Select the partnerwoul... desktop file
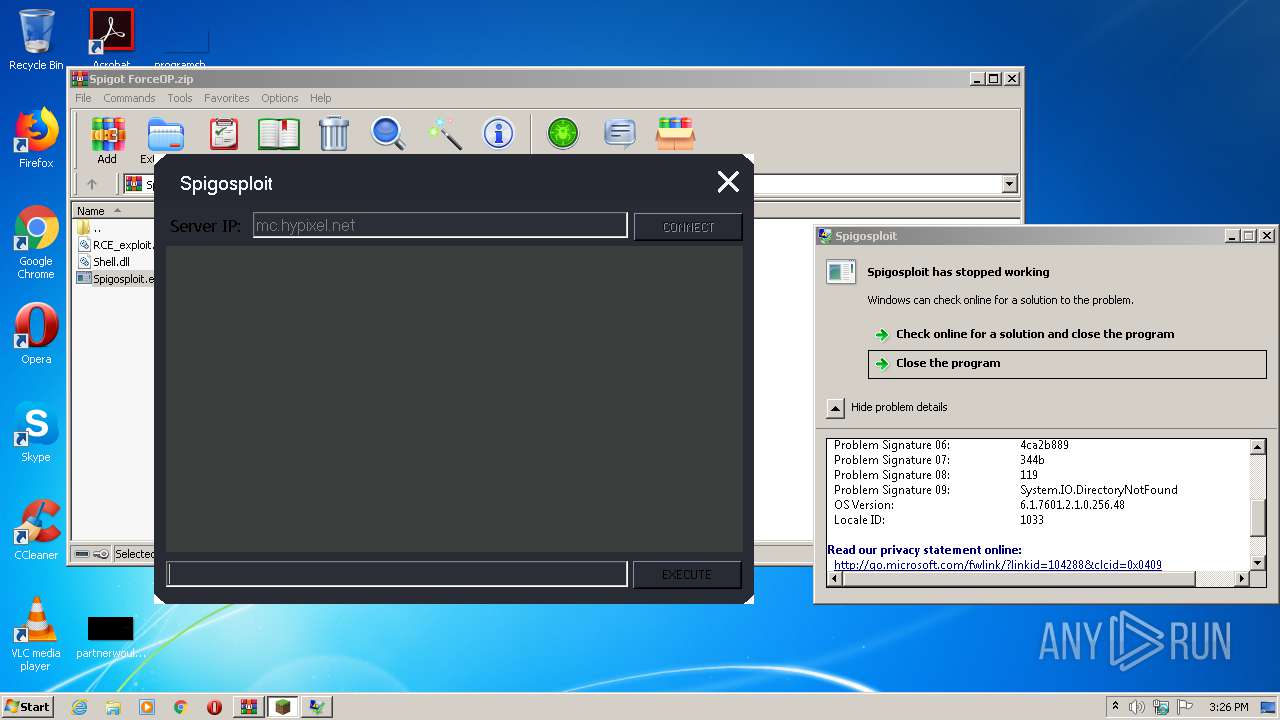This screenshot has width=1280, height=720. [111, 636]
